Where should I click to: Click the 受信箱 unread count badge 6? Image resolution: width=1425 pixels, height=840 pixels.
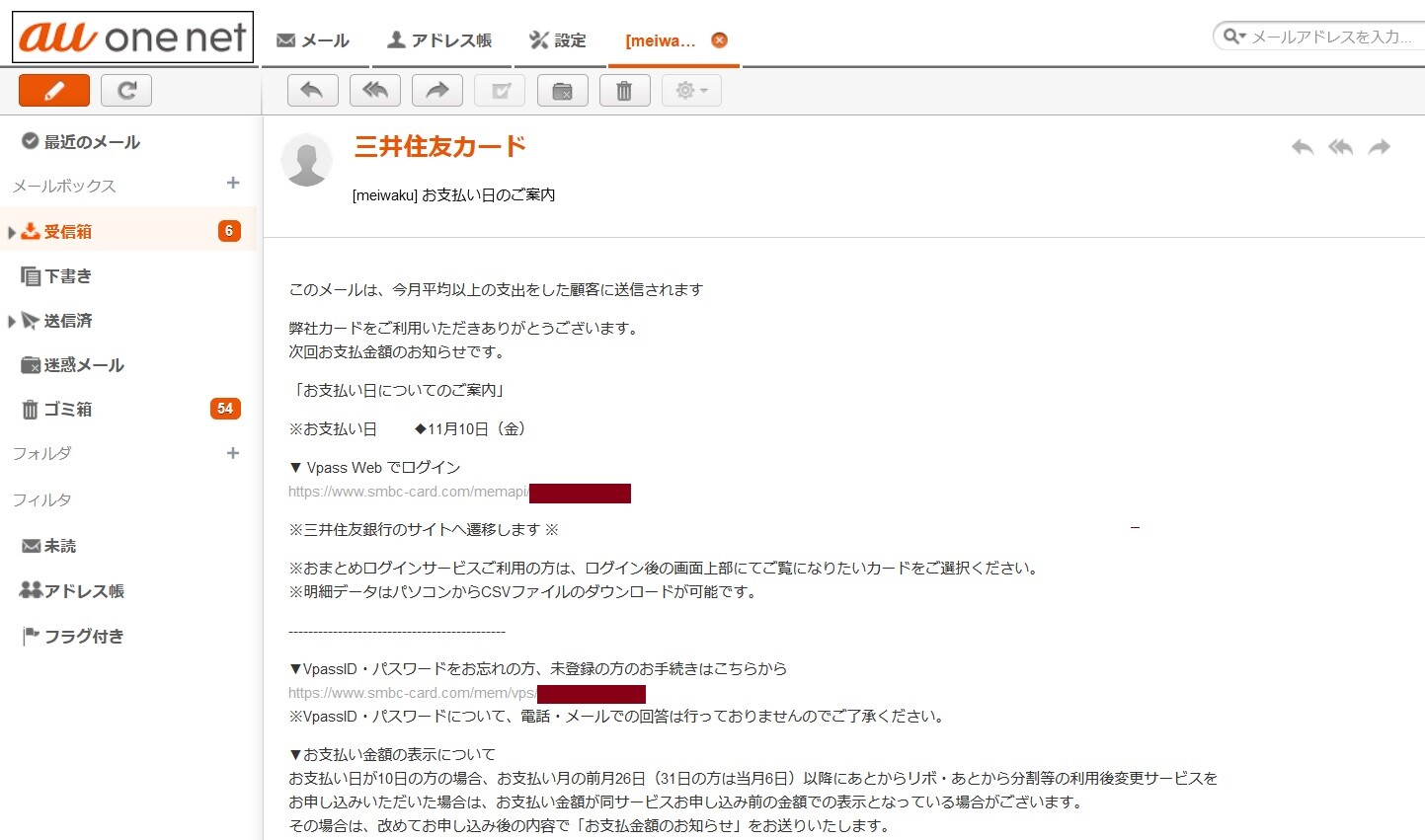229,231
